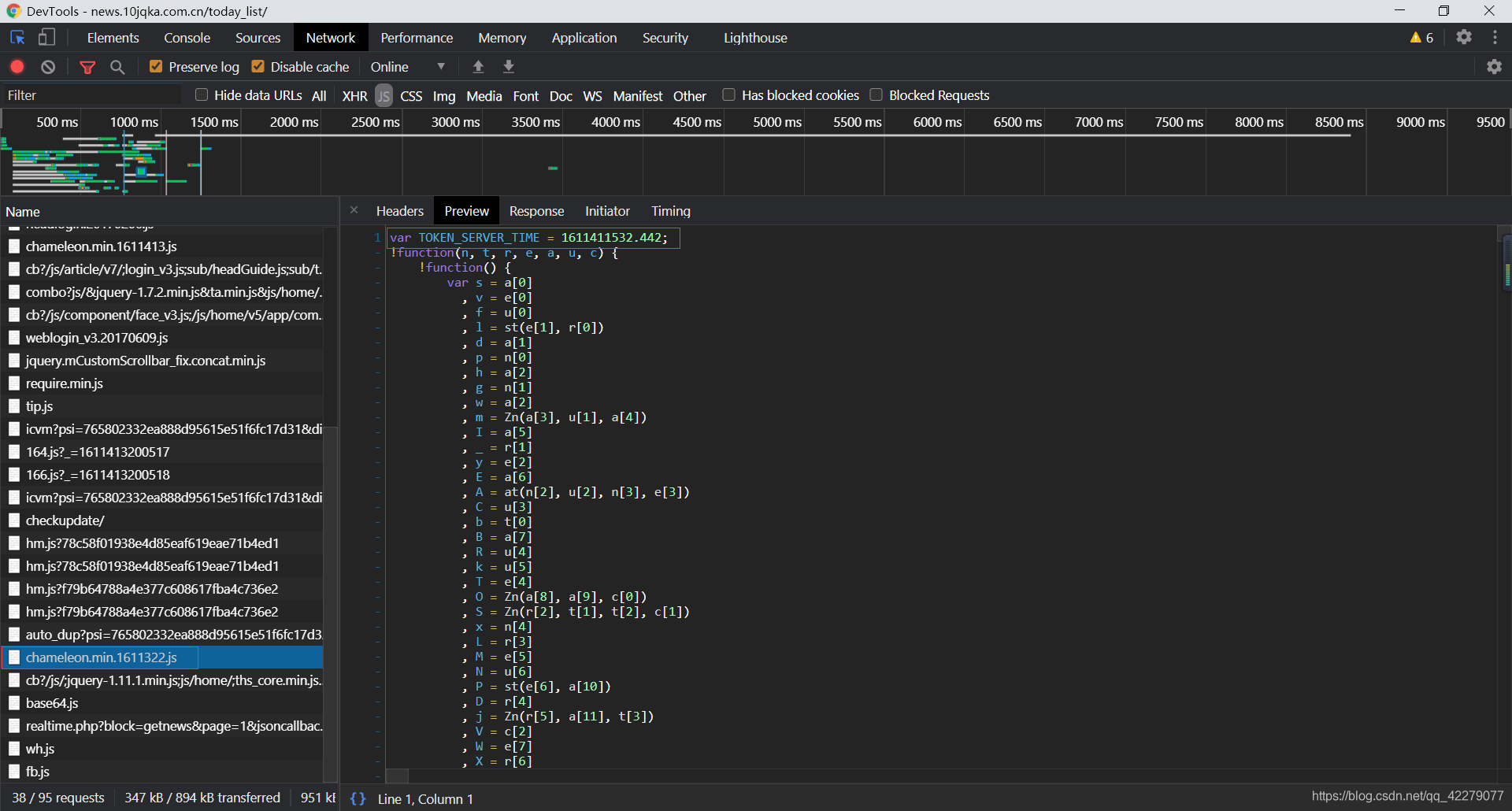Switch to the Elements panel

113,37
